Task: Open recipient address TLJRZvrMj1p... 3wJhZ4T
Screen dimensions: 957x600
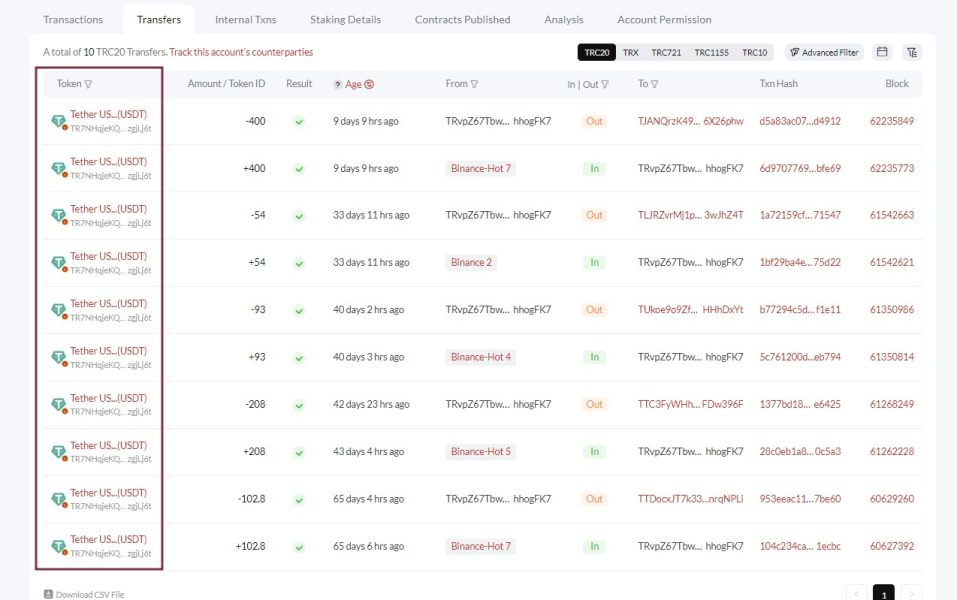Action: (x=690, y=215)
